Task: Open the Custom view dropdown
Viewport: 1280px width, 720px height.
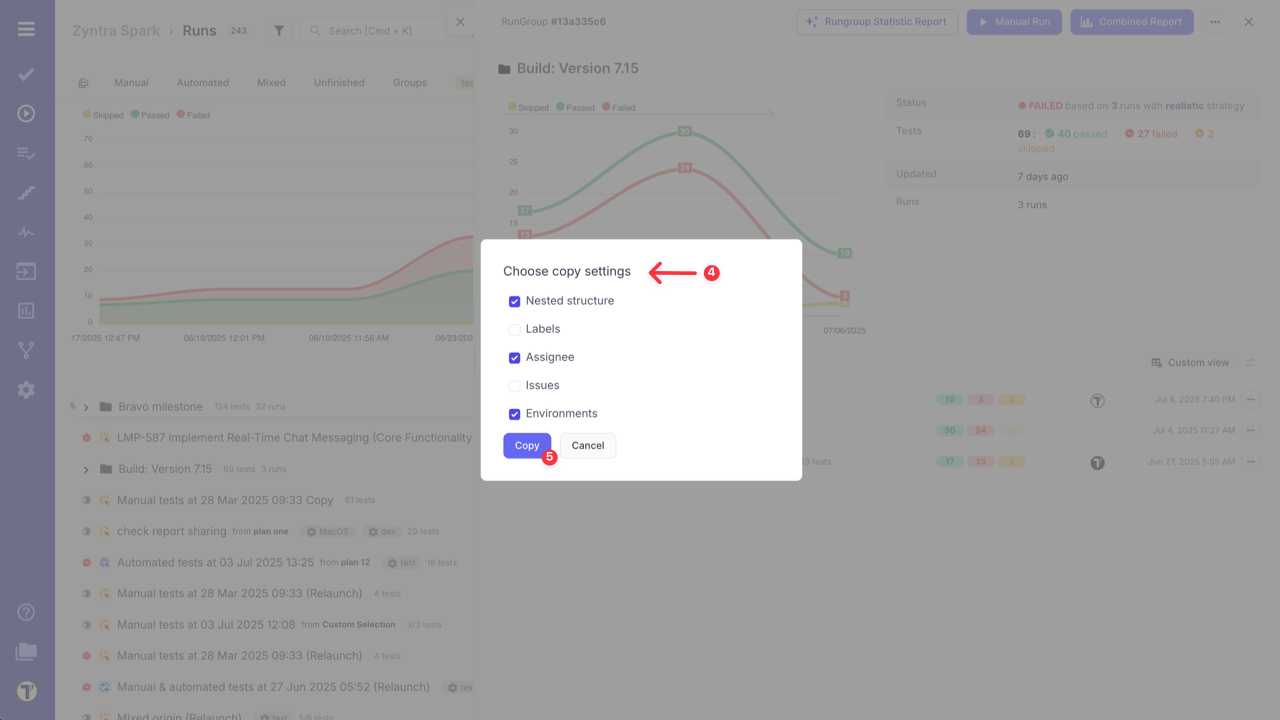Action: pos(1190,362)
